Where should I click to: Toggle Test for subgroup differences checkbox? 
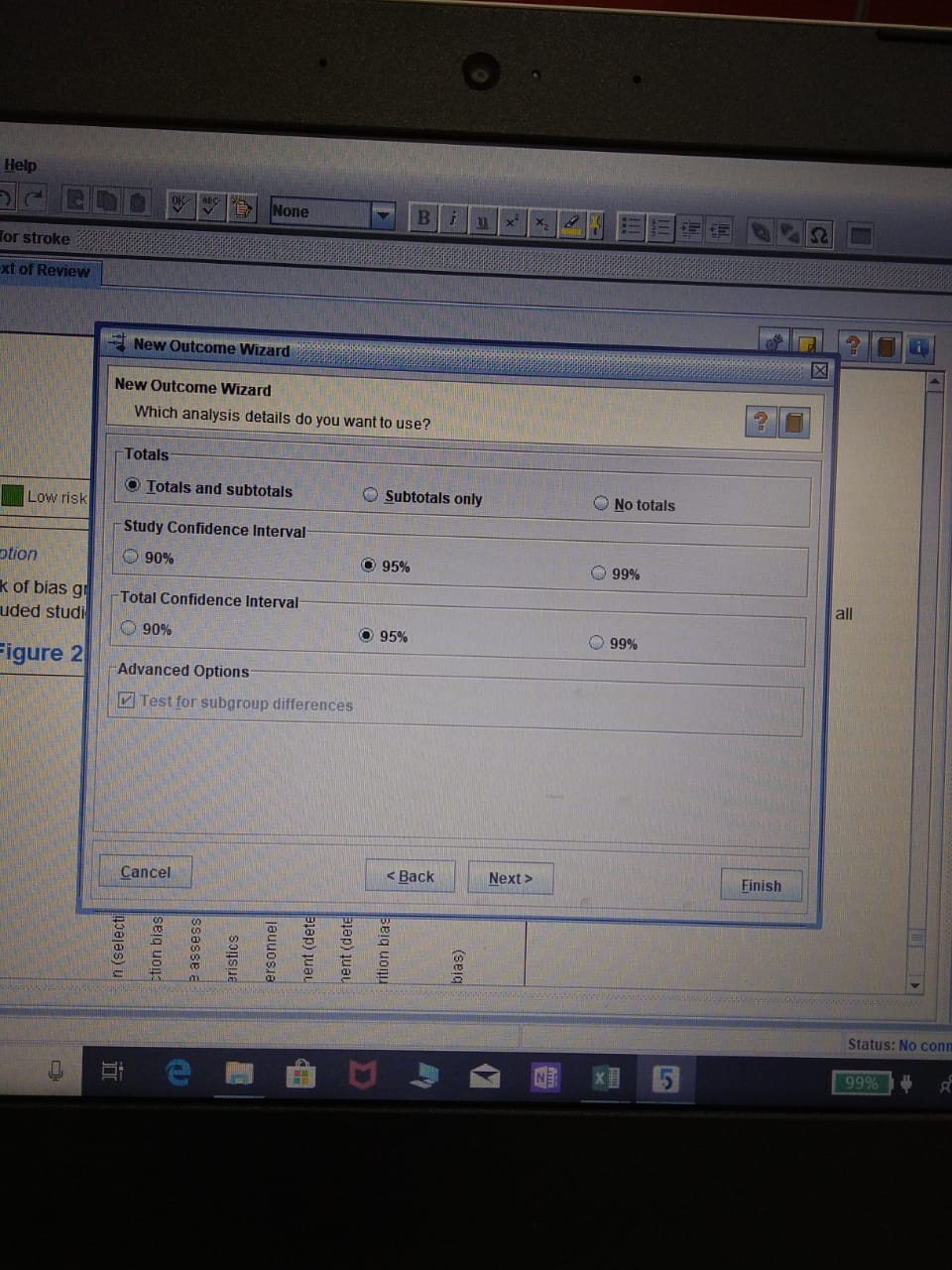[126, 699]
